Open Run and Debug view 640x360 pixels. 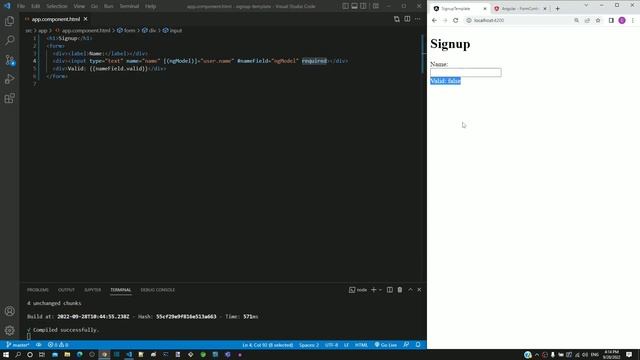[9, 79]
